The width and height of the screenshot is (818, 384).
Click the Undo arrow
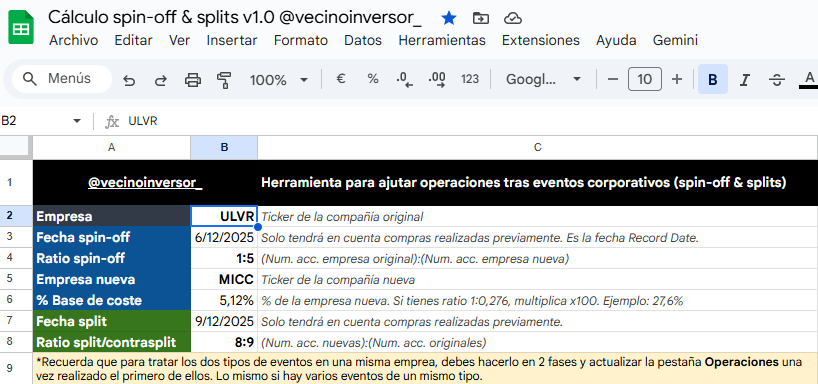129,80
